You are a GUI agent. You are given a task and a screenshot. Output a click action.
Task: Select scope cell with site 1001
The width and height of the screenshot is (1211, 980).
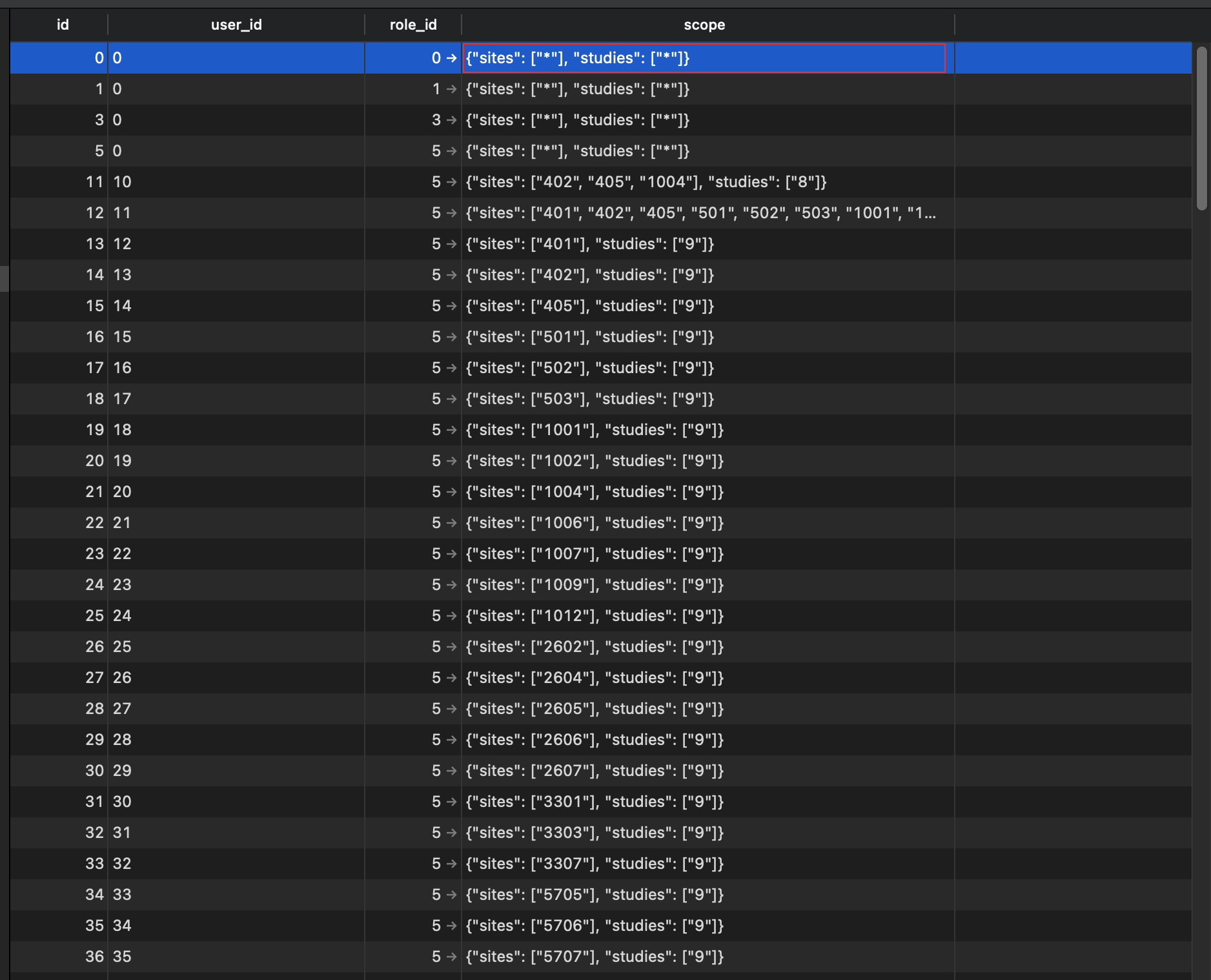[x=708, y=430]
